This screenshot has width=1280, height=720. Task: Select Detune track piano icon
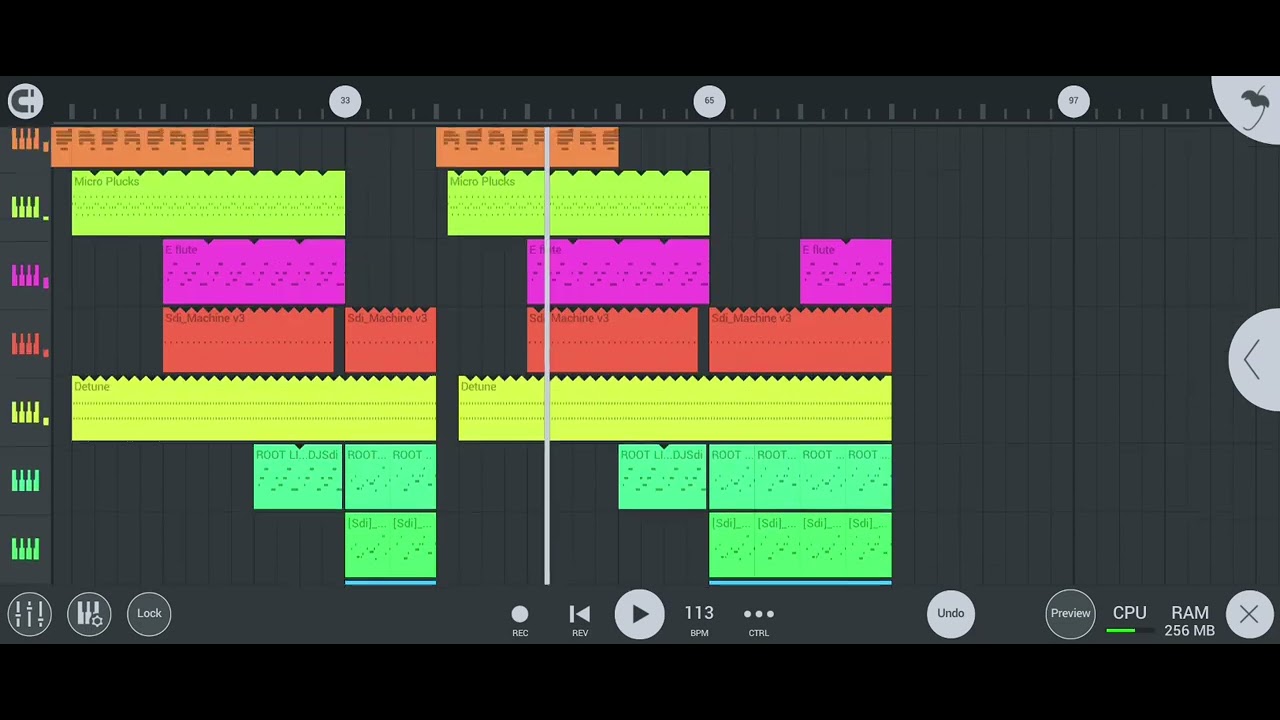[x=27, y=411]
